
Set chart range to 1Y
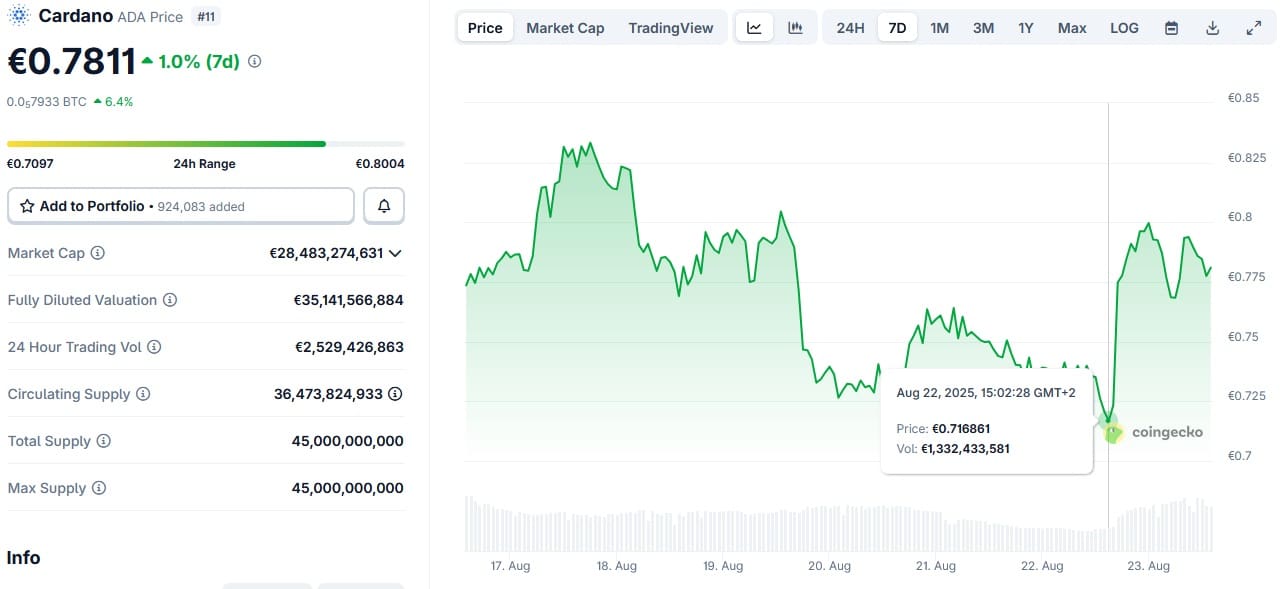(x=1026, y=28)
